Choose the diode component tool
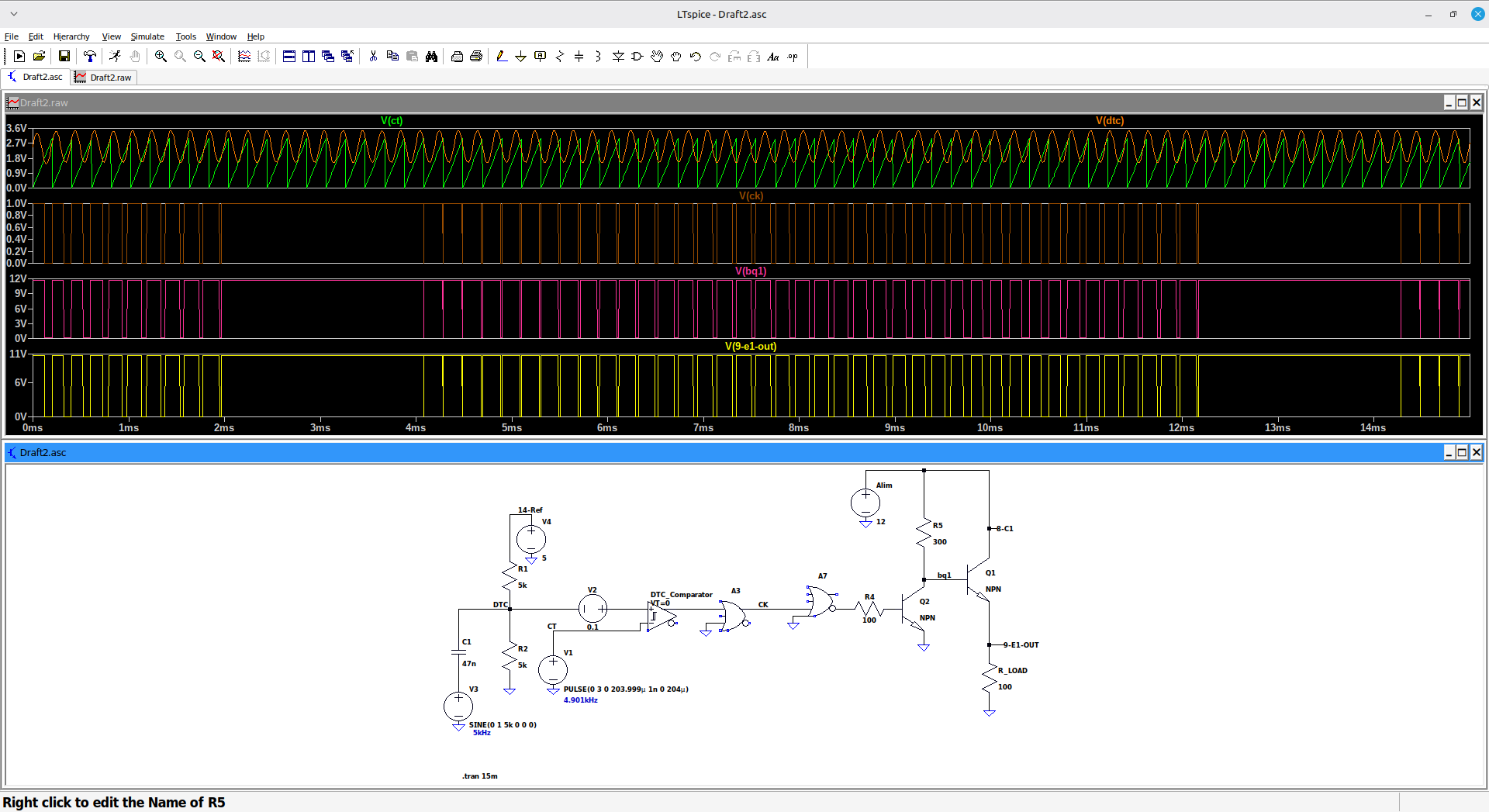This screenshot has height=812, width=1489. [618, 57]
